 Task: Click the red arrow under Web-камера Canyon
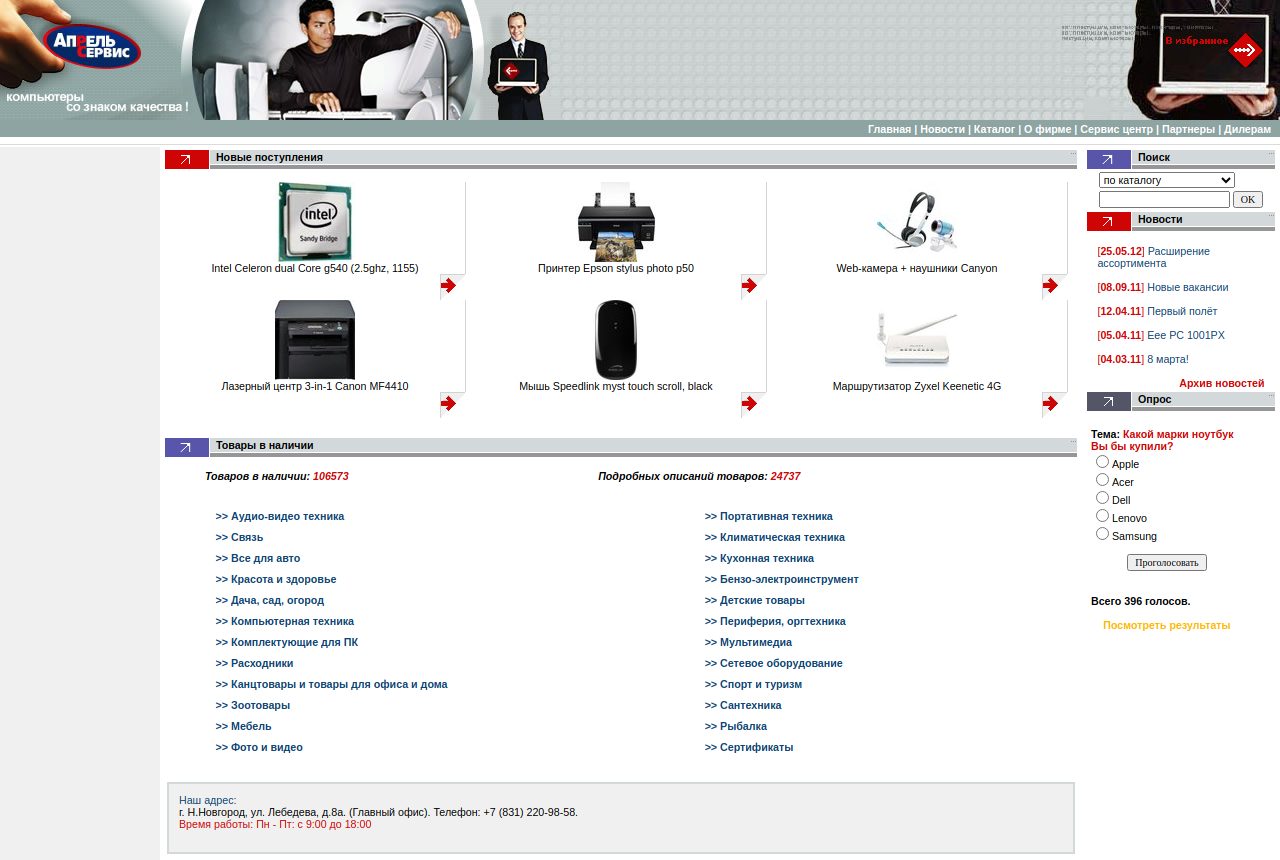tap(1050, 286)
